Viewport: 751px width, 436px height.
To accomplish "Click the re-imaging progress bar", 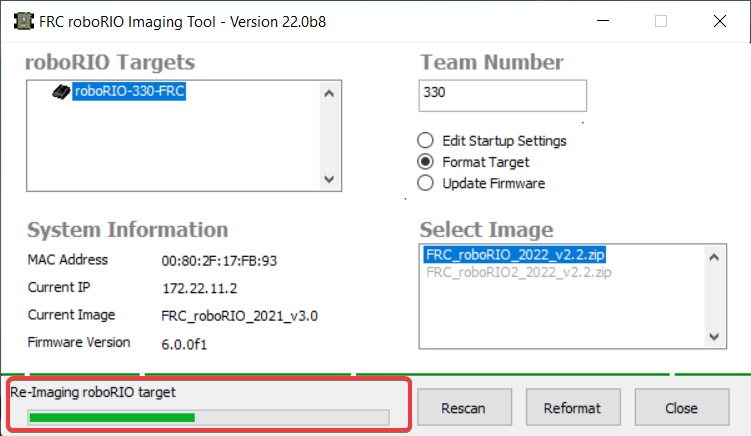I will point(208,417).
